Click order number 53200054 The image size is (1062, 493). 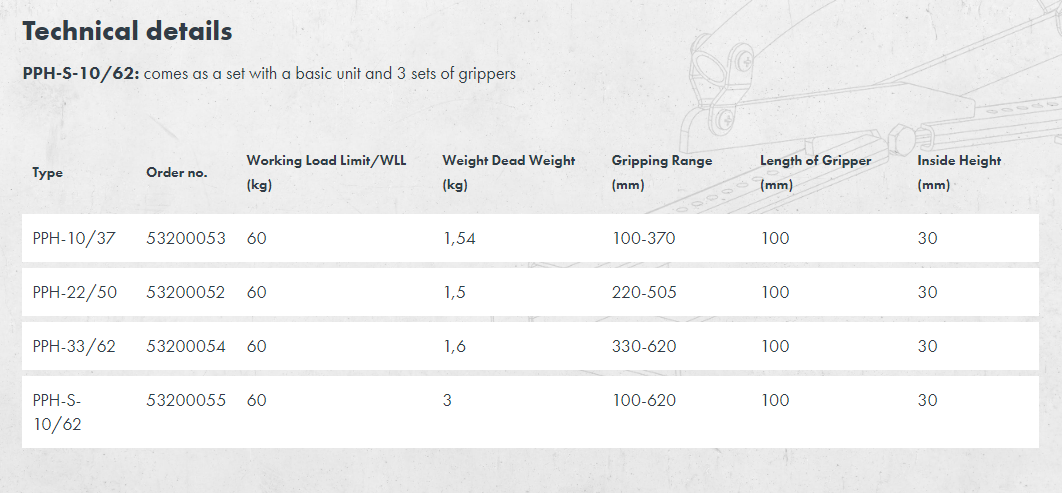coord(186,346)
